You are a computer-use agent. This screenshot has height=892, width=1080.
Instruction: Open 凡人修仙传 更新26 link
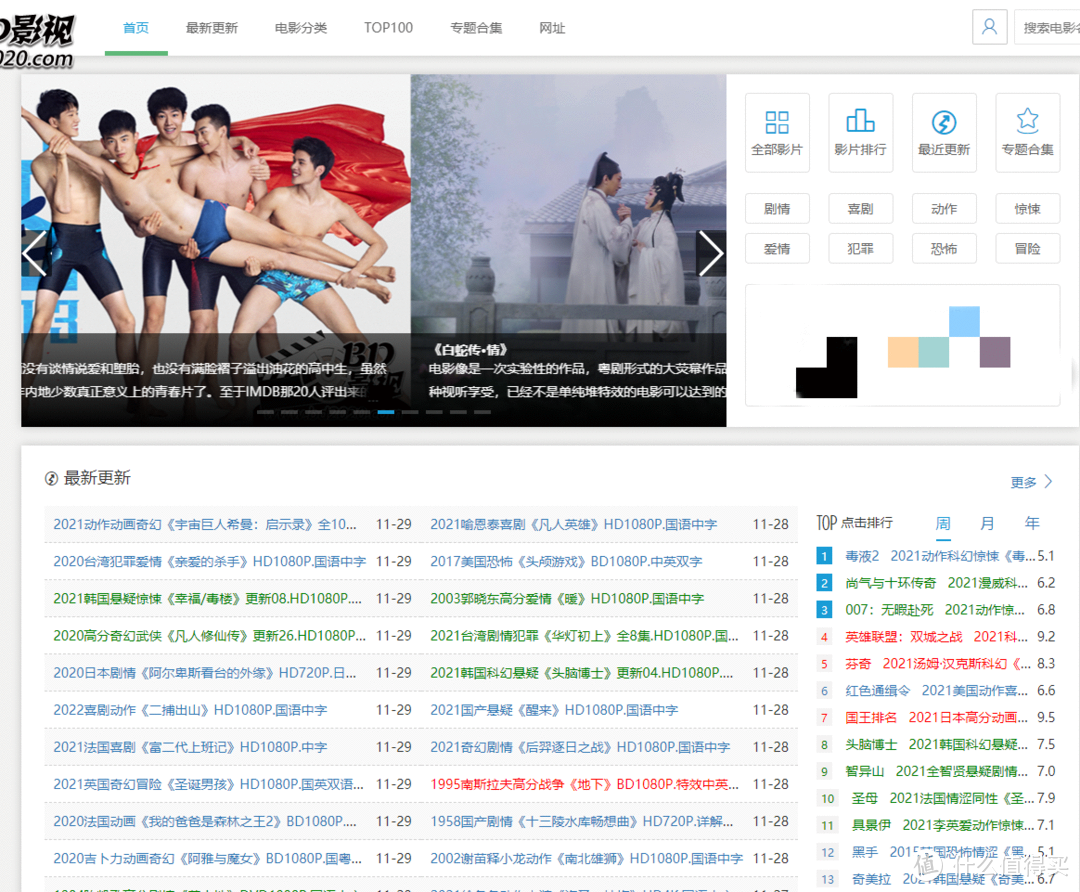coord(209,636)
